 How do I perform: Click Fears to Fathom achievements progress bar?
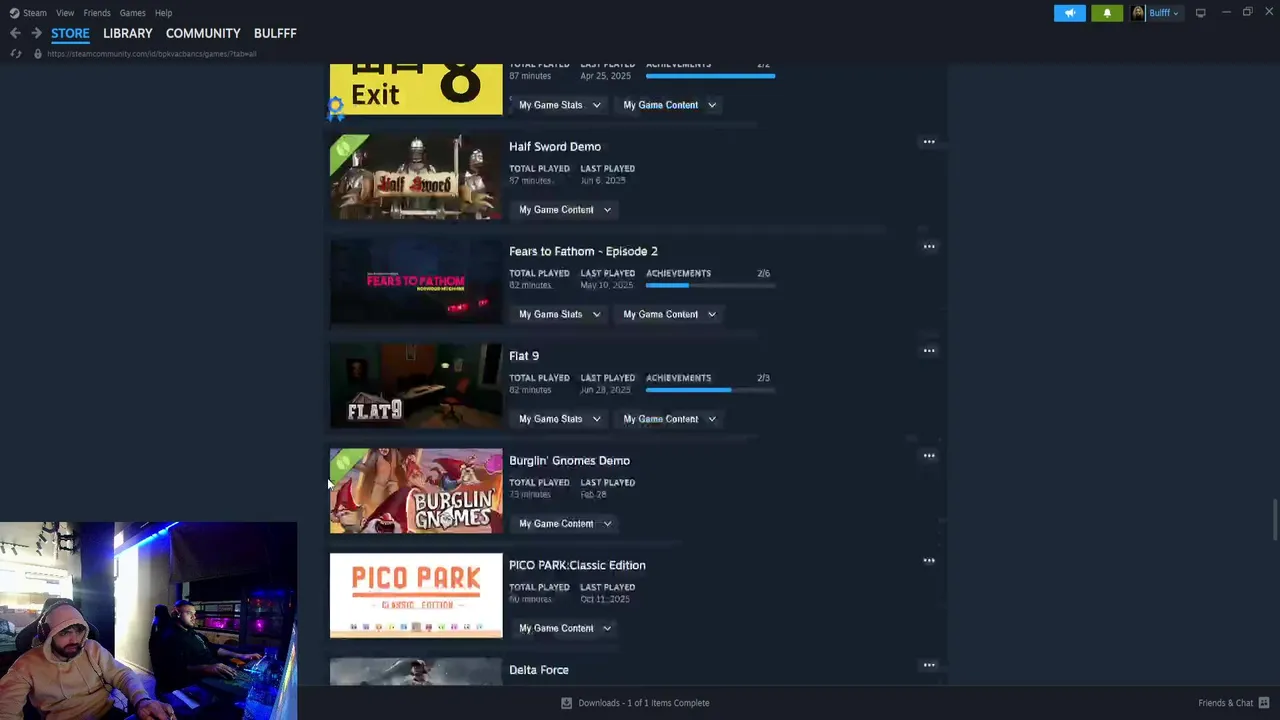click(710, 285)
